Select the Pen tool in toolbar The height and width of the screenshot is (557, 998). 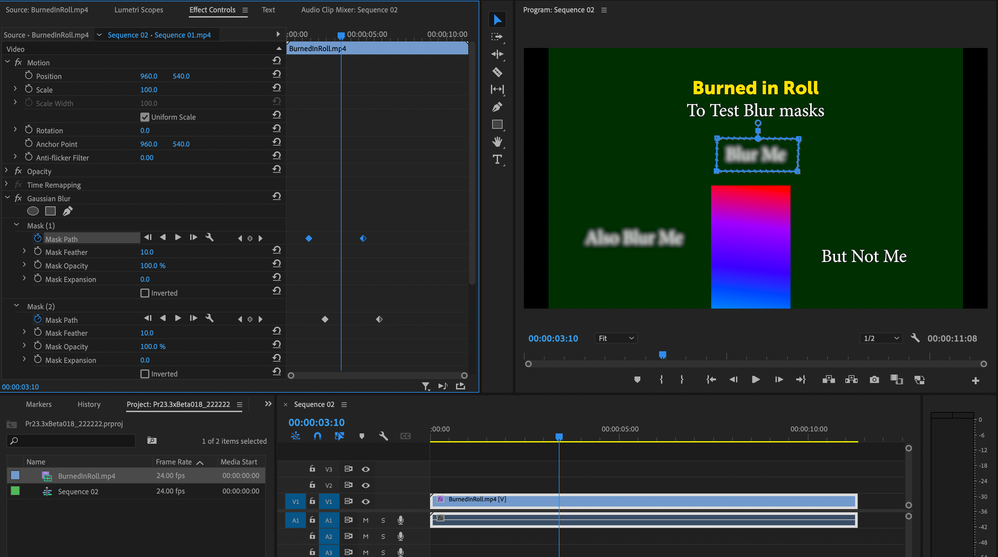tap(497, 107)
